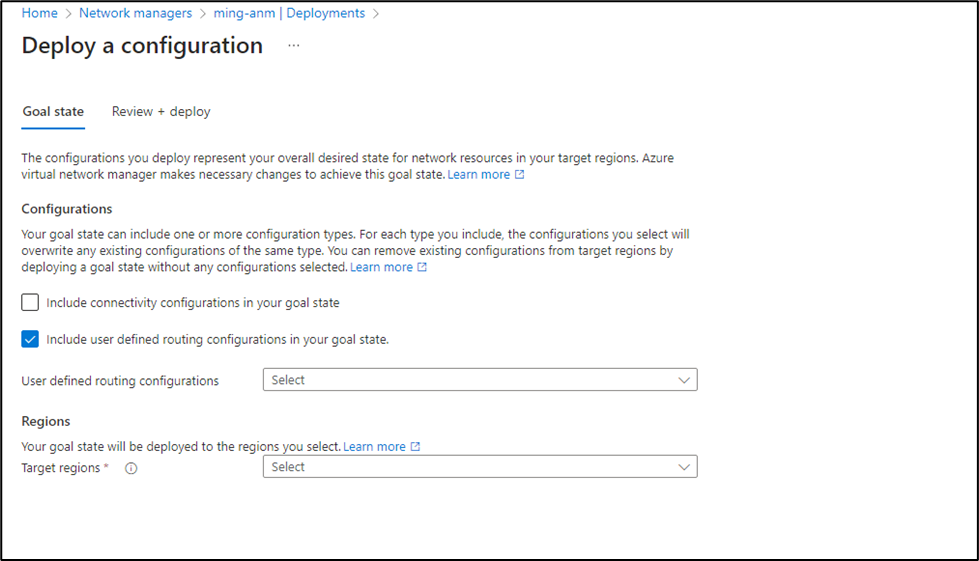Viewport: 979px width, 561px height.
Task: Click Learn more link under Configurations
Action: point(381,268)
